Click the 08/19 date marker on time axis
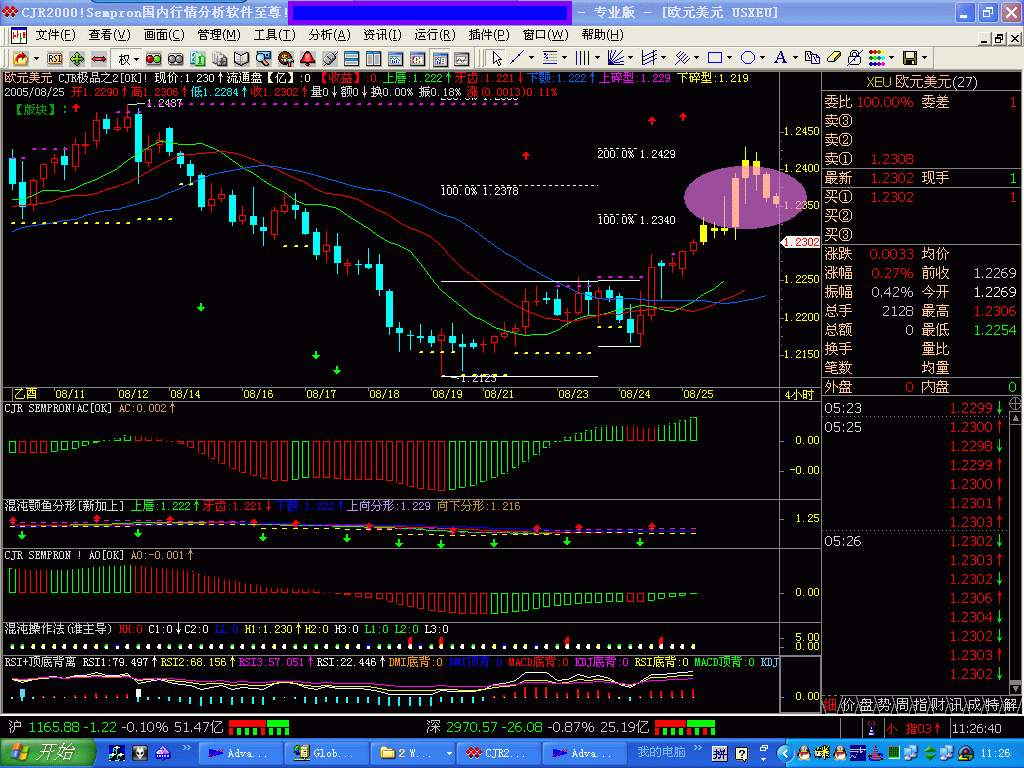 (447, 394)
